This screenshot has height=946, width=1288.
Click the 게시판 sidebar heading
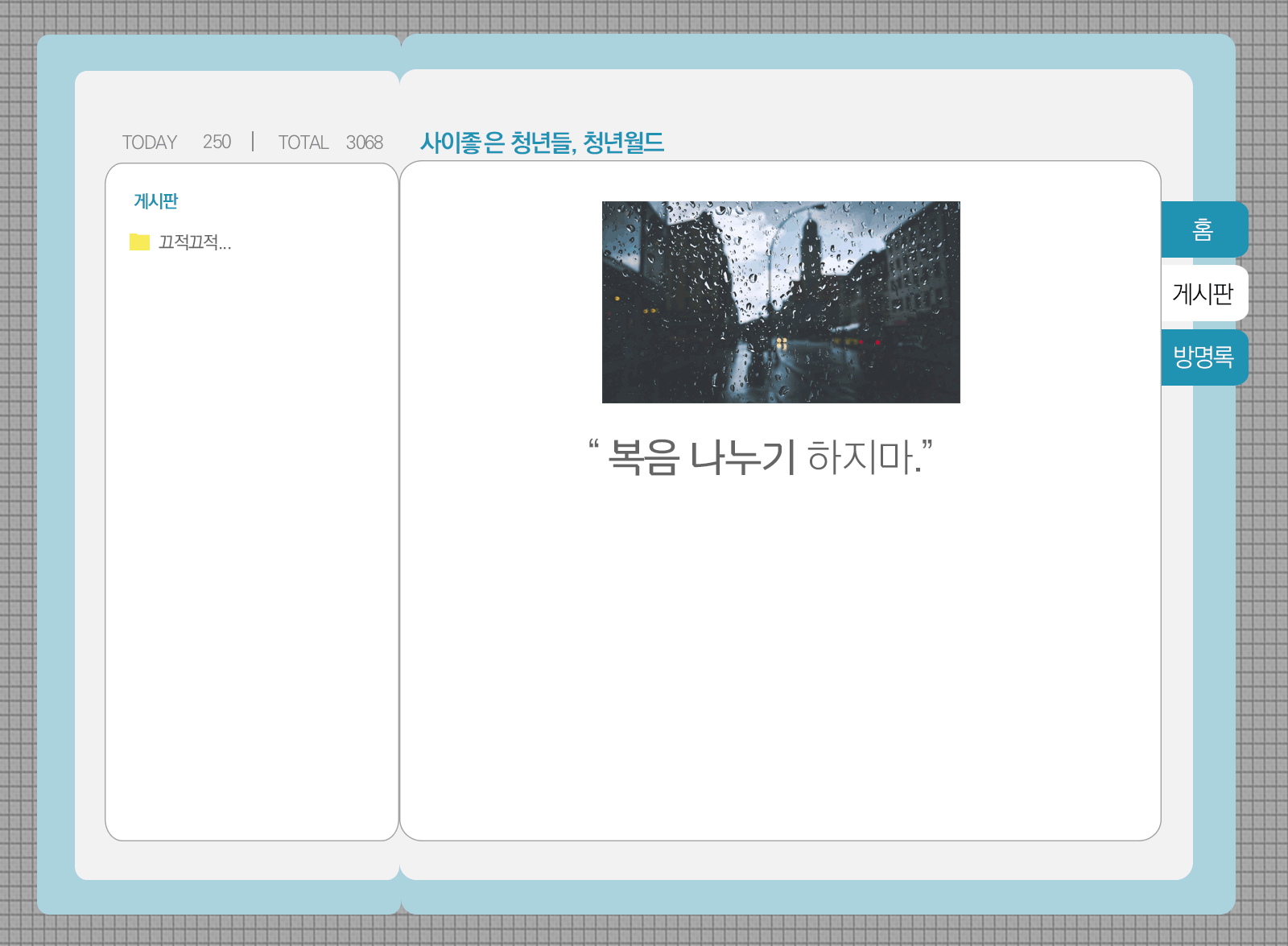click(x=155, y=200)
